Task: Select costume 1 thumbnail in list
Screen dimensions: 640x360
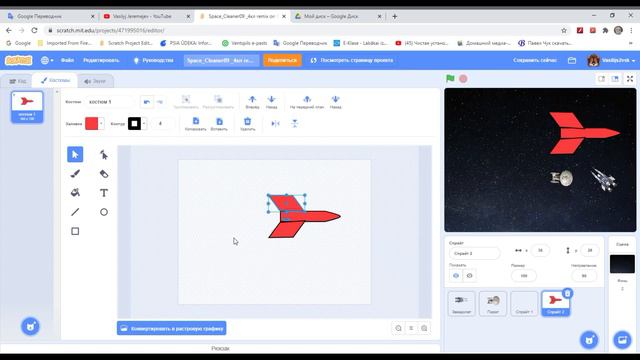Action: click(27, 107)
